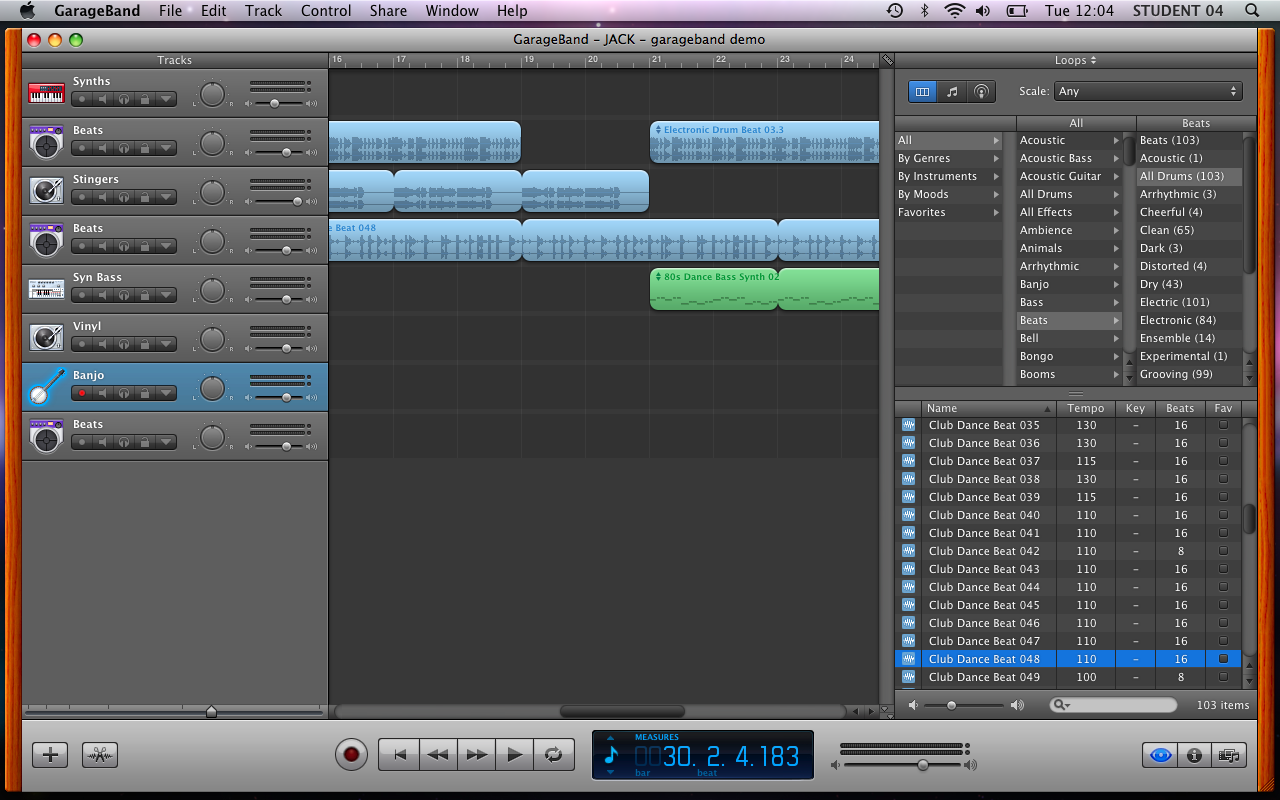
Task: Open the Track menu
Action: (263, 11)
